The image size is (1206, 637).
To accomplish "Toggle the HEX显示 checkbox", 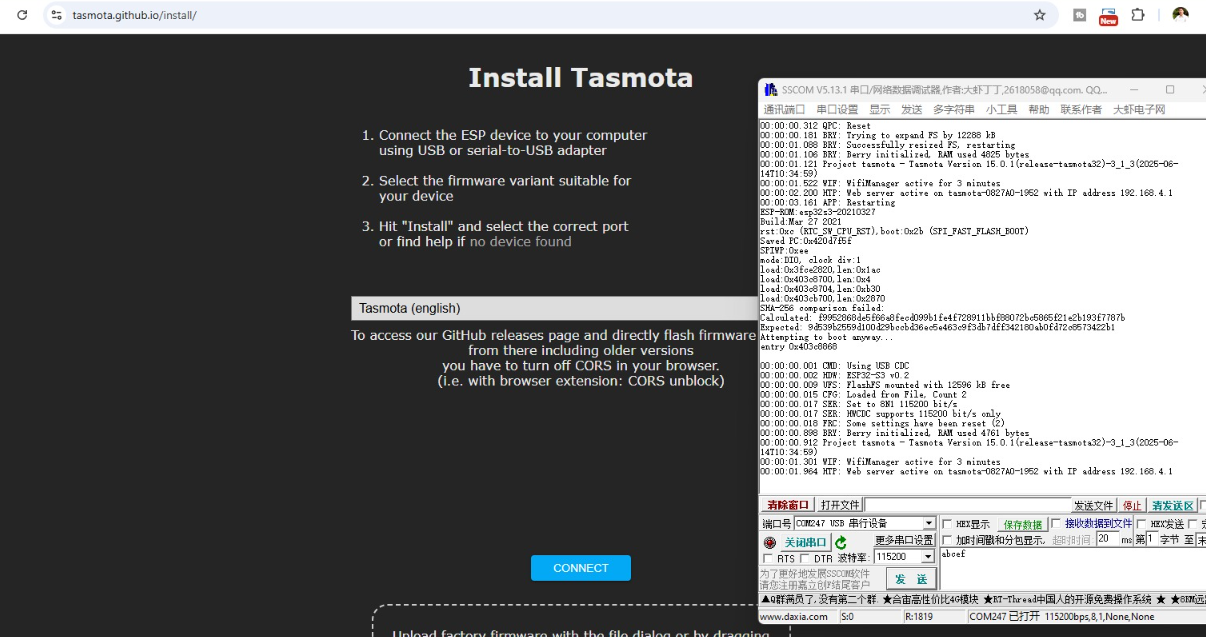I will 947,524.
